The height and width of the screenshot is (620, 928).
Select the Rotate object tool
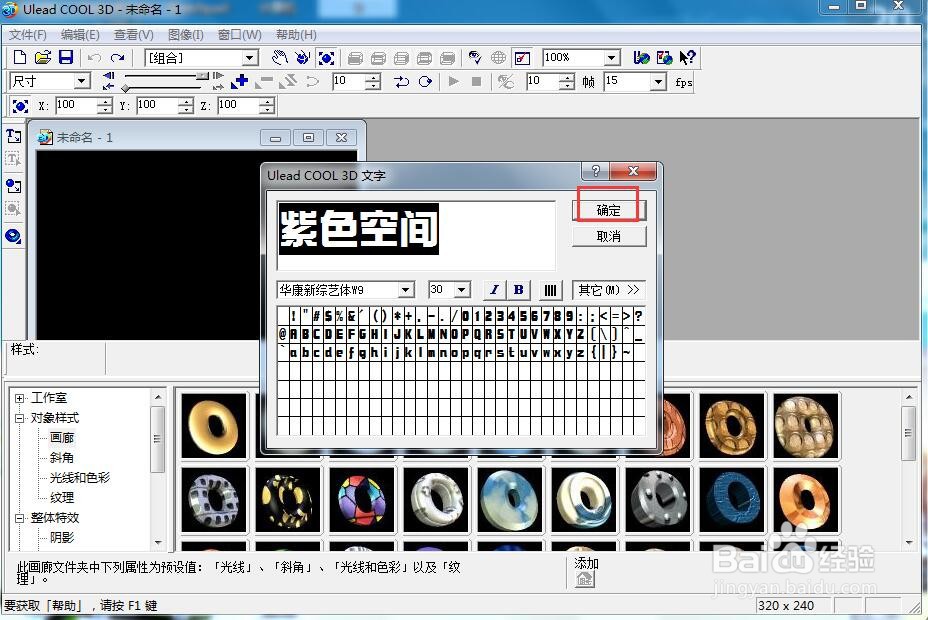tap(302, 57)
